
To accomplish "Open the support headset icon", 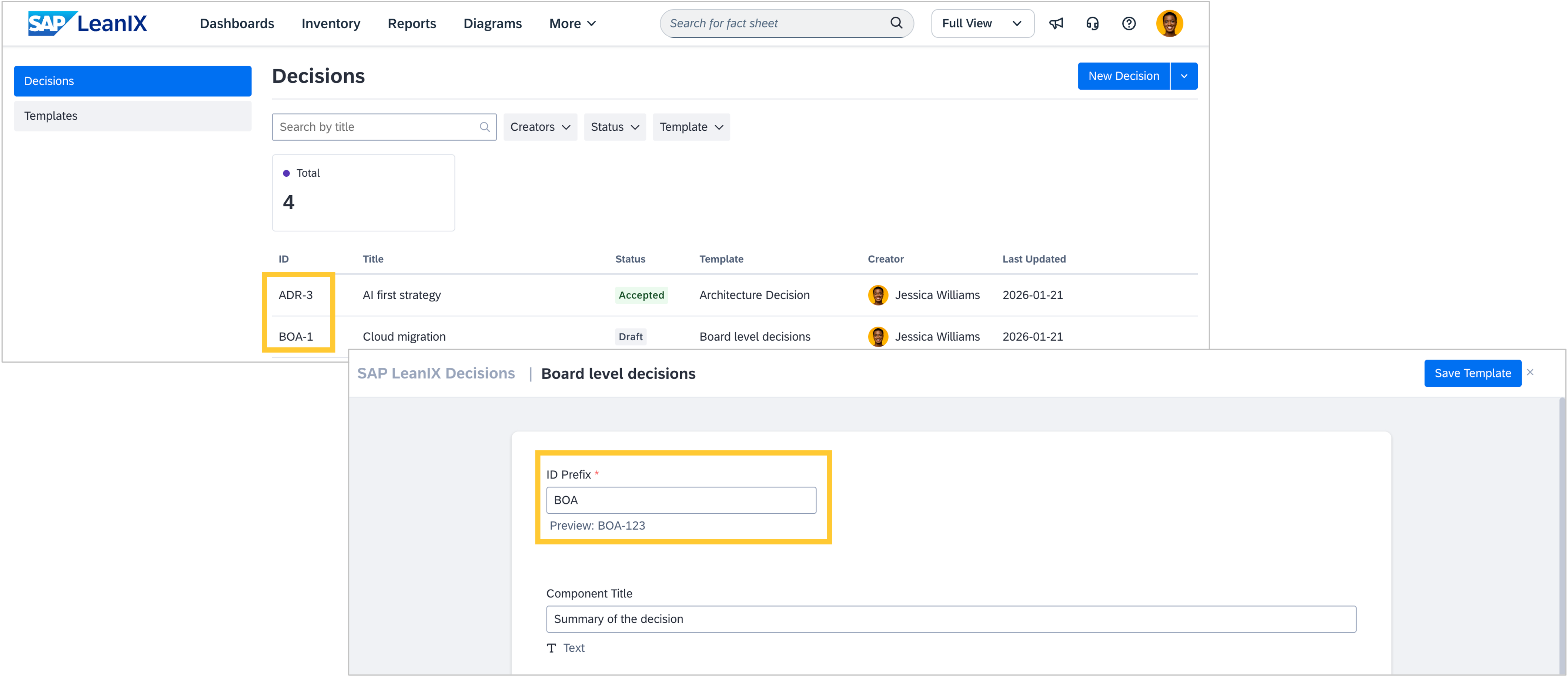I will click(x=1093, y=23).
